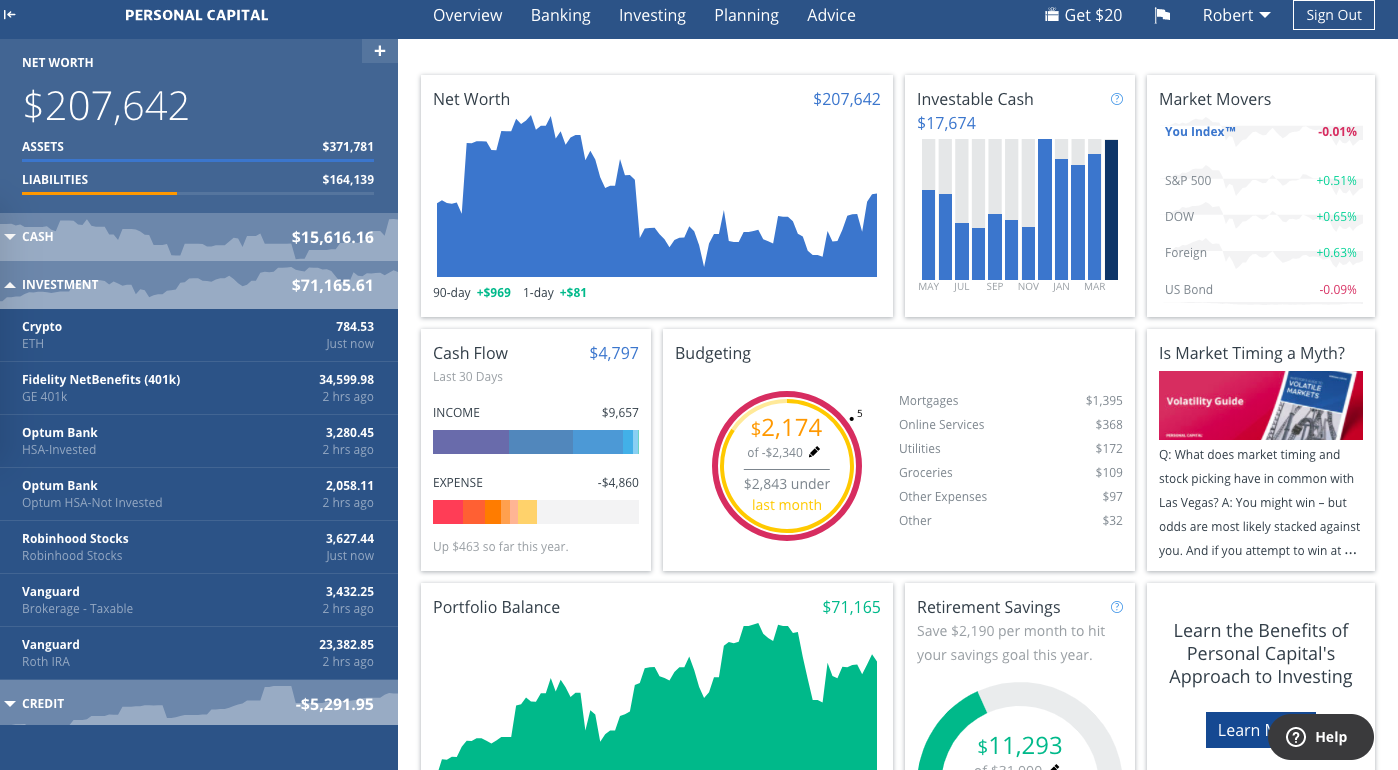1398x770 pixels.
Task: Click the Income color bar
Action: (x=535, y=442)
